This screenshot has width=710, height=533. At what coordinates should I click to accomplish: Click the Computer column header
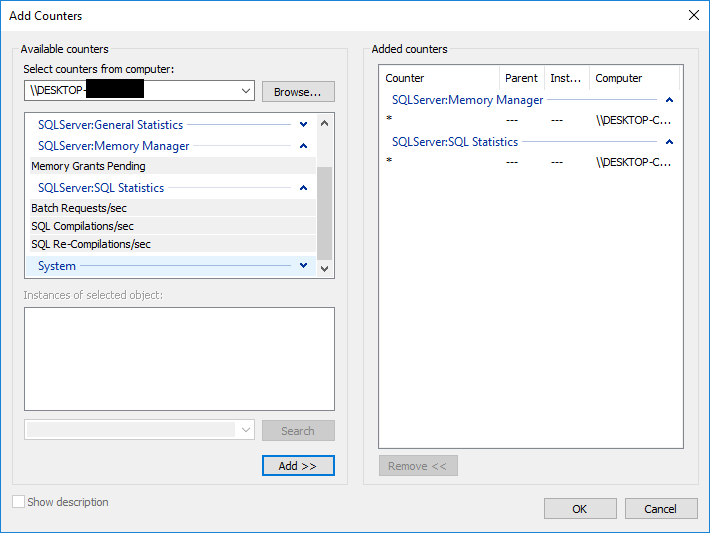pos(619,78)
